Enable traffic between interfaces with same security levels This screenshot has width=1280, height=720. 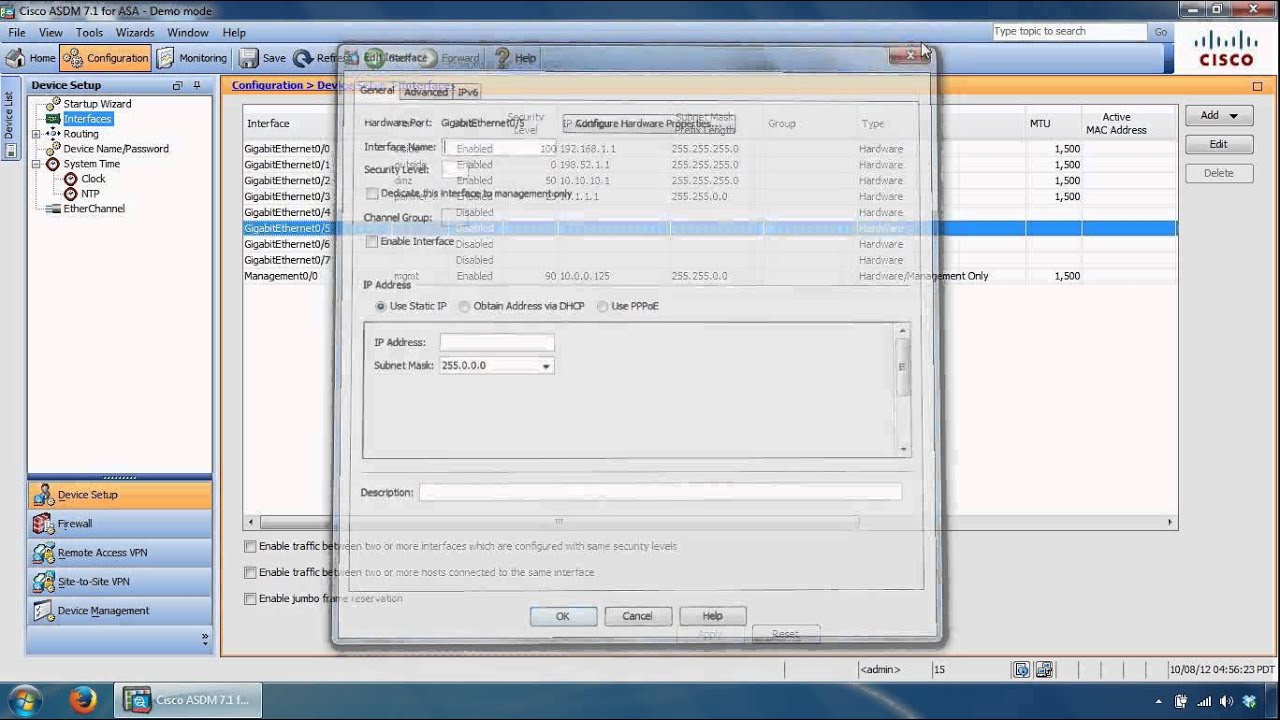251,546
